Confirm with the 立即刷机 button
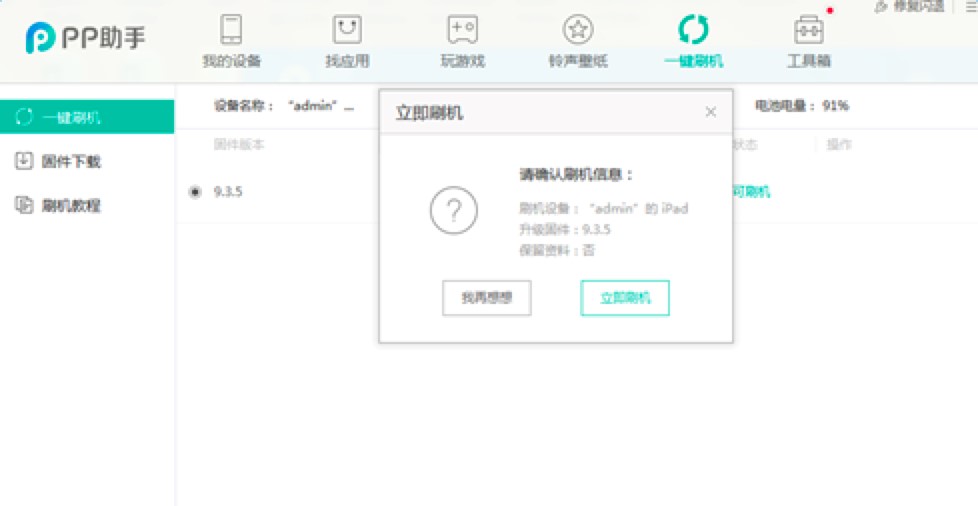 pyautogui.click(x=625, y=298)
